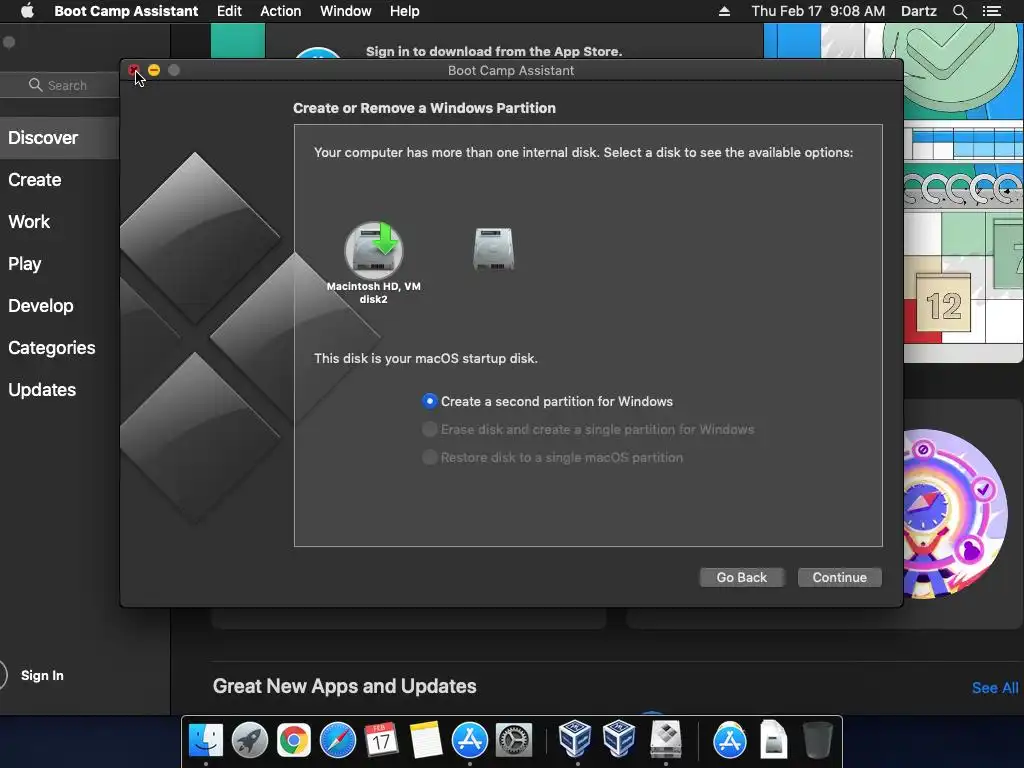Choose Create a second partition for Windows
This screenshot has width=1024, height=768.
point(429,401)
